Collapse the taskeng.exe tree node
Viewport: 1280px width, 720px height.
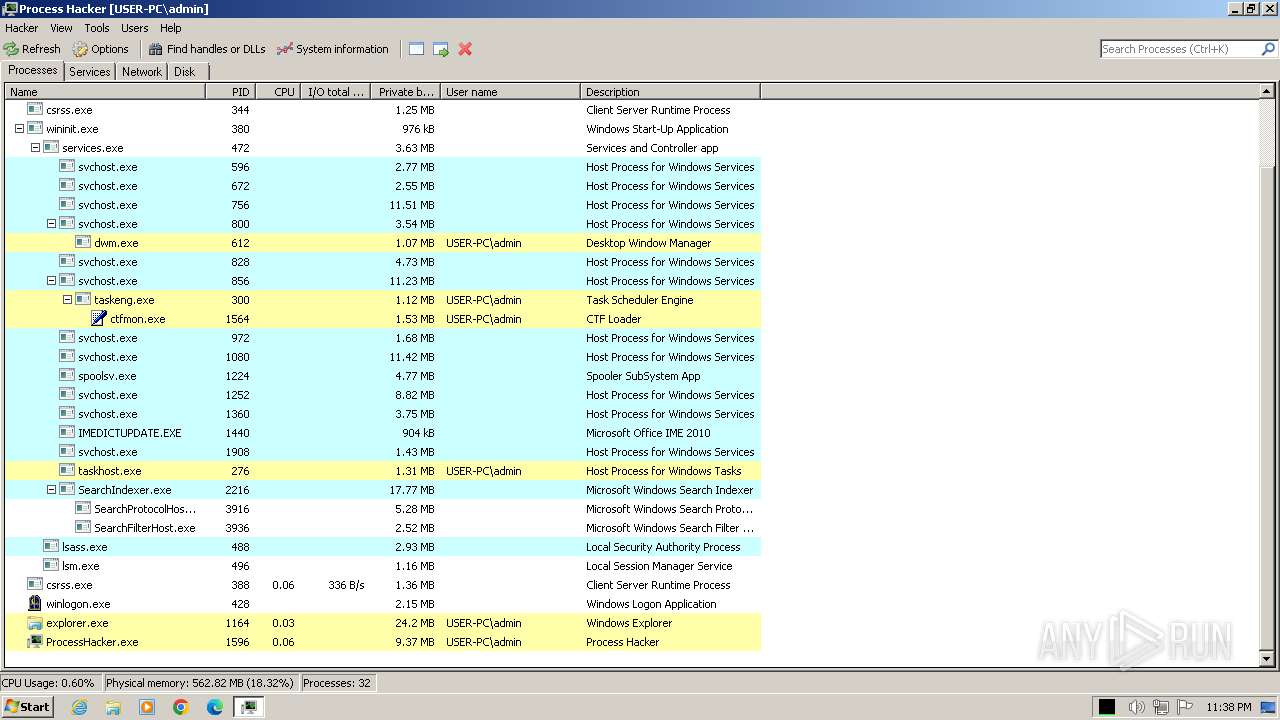[67, 300]
